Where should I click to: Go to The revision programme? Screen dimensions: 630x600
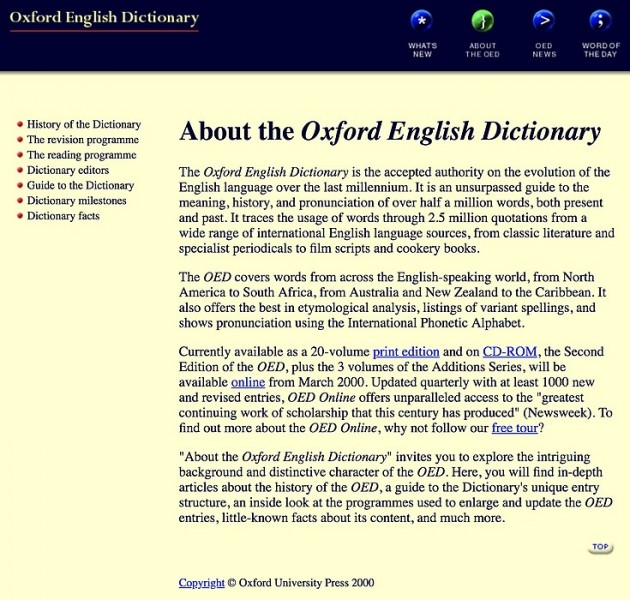pos(82,140)
